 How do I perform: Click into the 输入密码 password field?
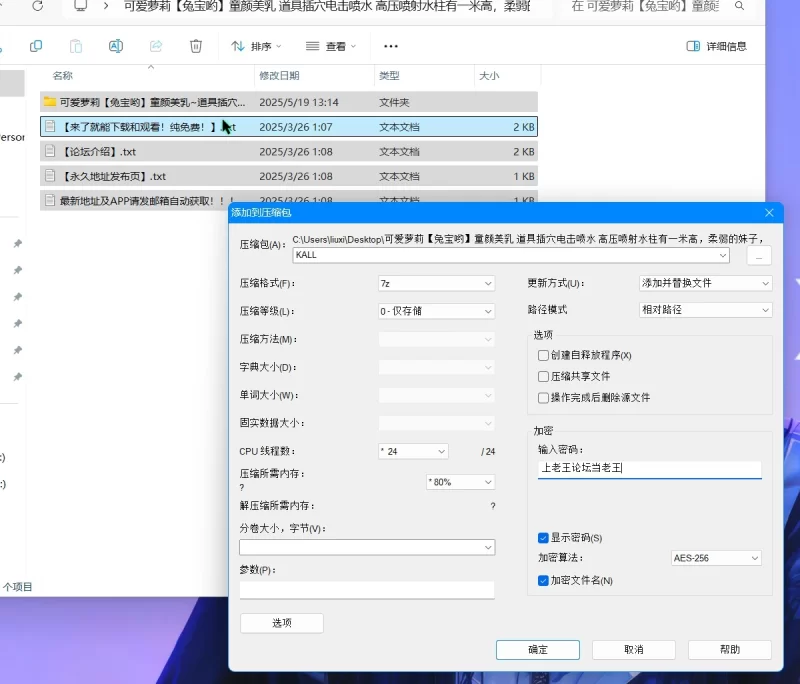(x=649, y=468)
